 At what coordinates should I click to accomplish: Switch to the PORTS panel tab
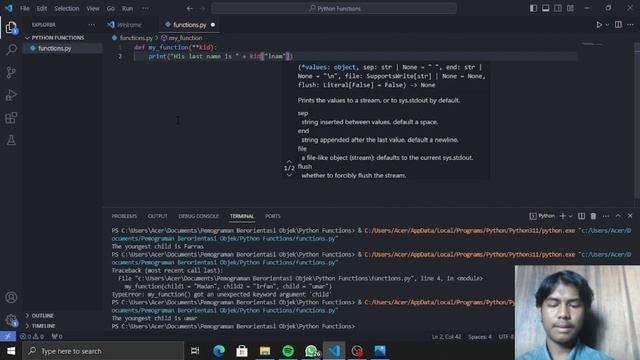click(273, 216)
